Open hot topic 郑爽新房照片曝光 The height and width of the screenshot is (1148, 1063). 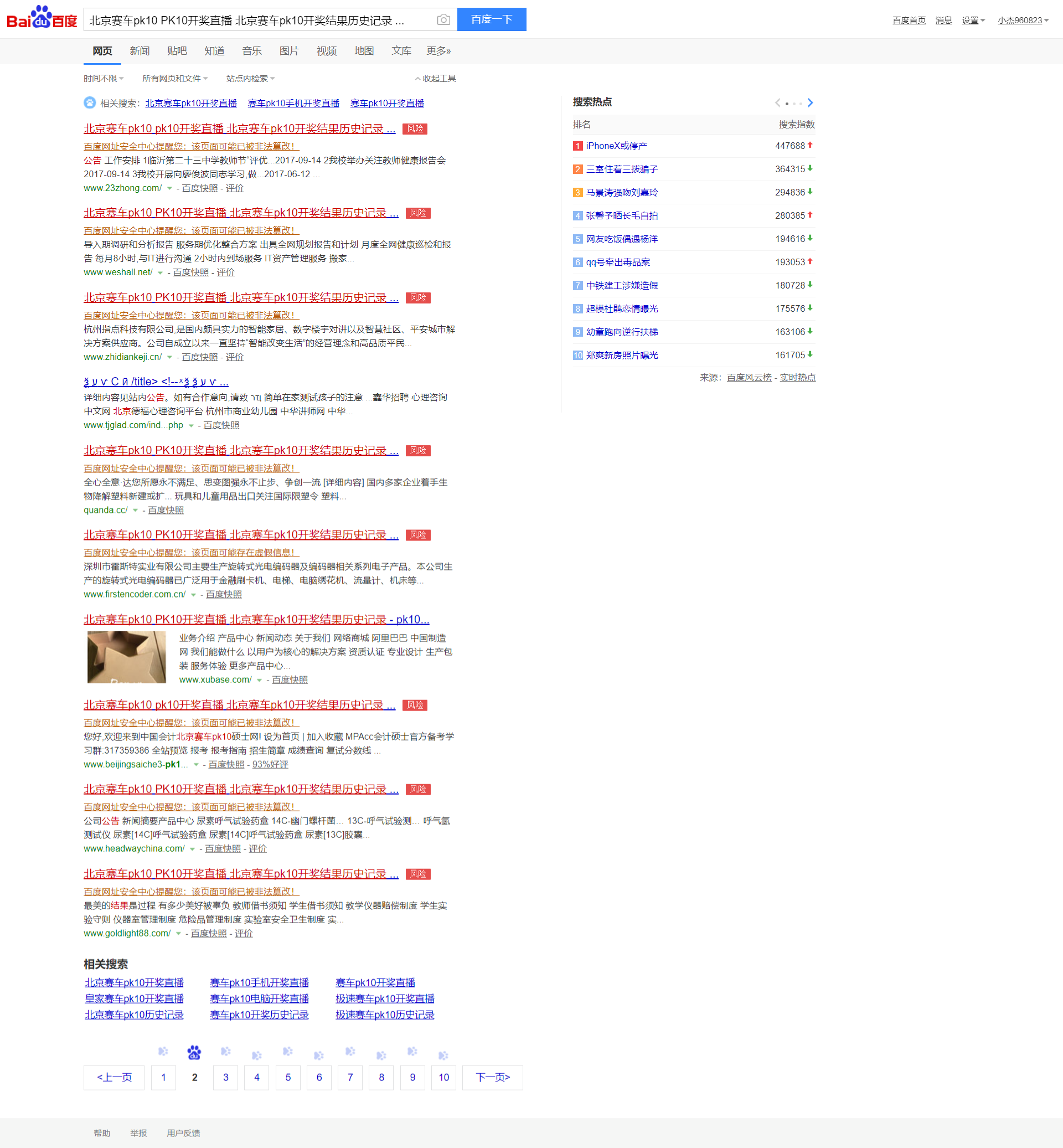(x=622, y=355)
